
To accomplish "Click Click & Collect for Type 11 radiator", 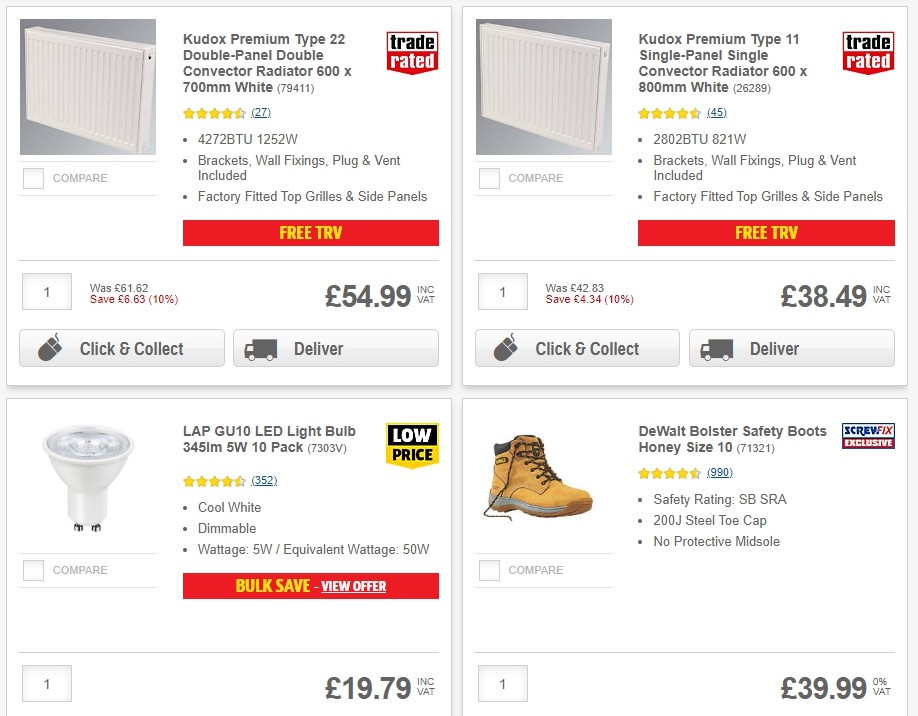I will pyautogui.click(x=577, y=348).
